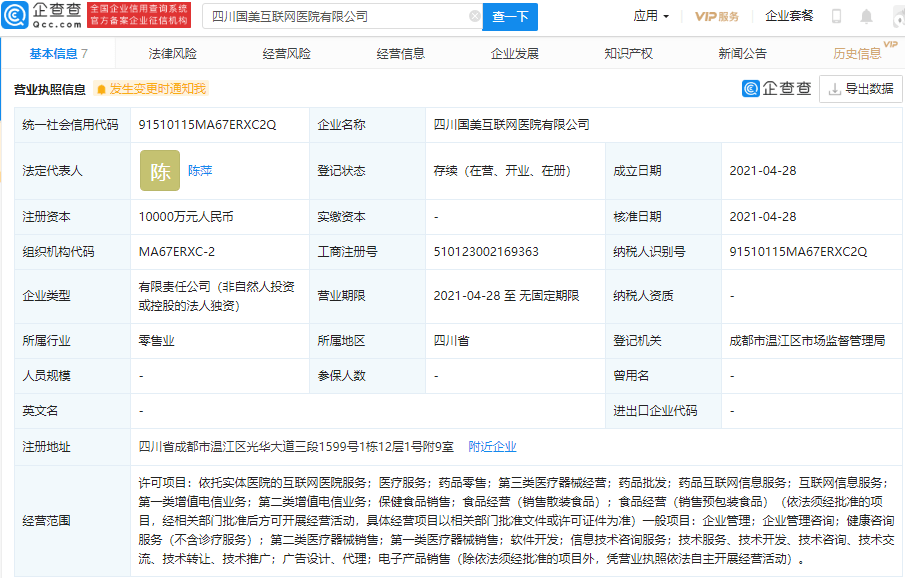905x578 pixels.
Task: Open the 知识产权 tab
Action: coord(629,54)
